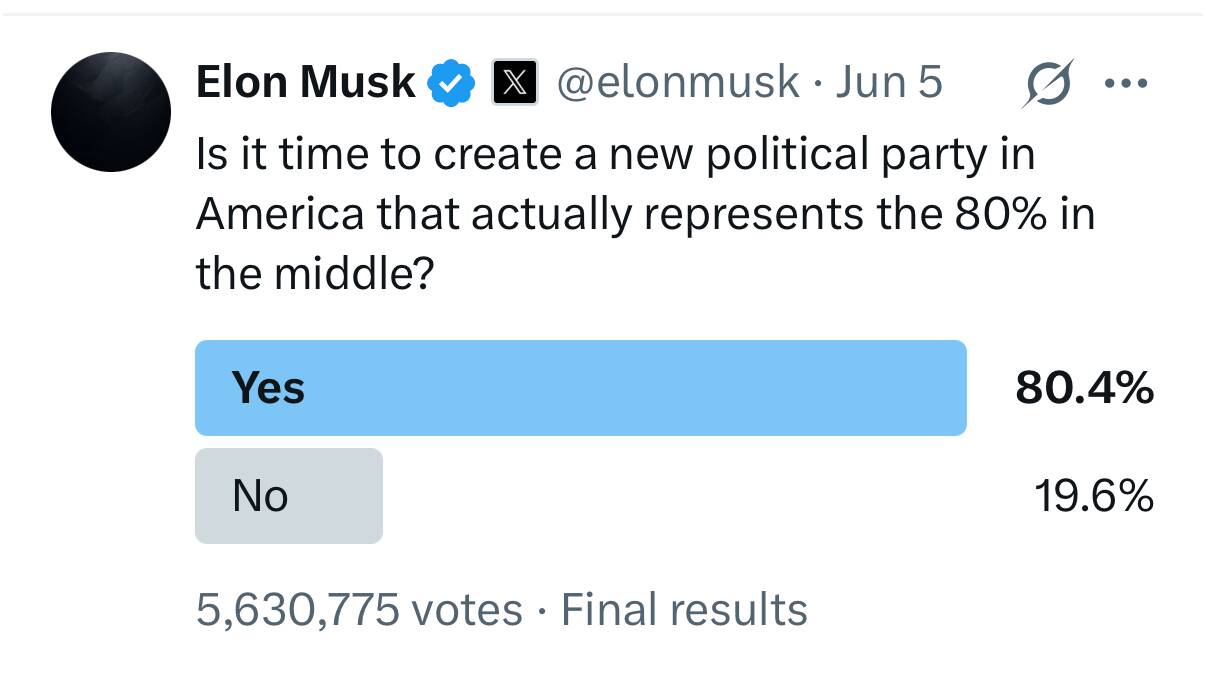The image size is (1206, 674).
Task: Click the Yes option label
Action: 268,388
